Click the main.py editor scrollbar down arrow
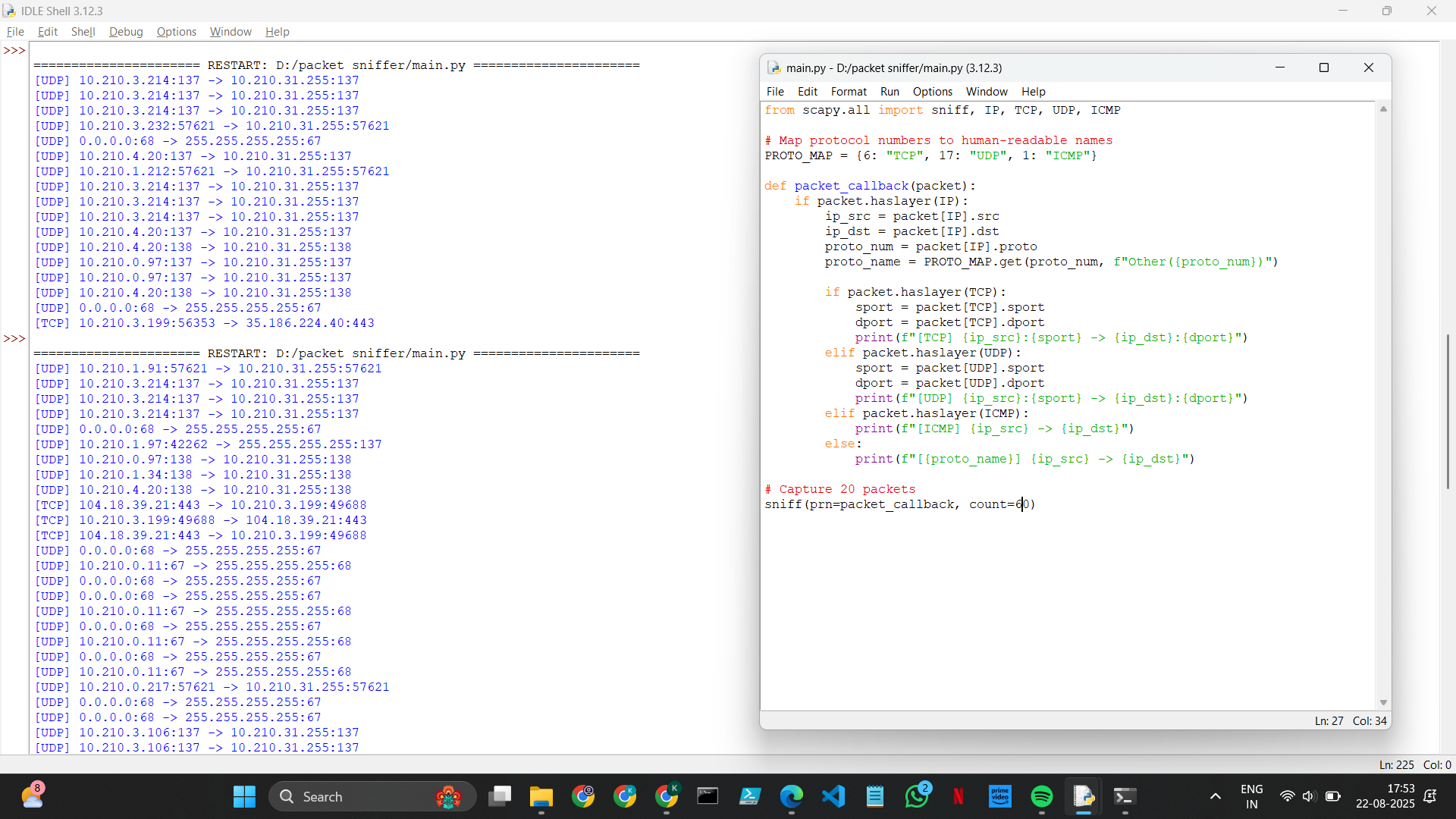The image size is (1456, 819). pyautogui.click(x=1383, y=702)
